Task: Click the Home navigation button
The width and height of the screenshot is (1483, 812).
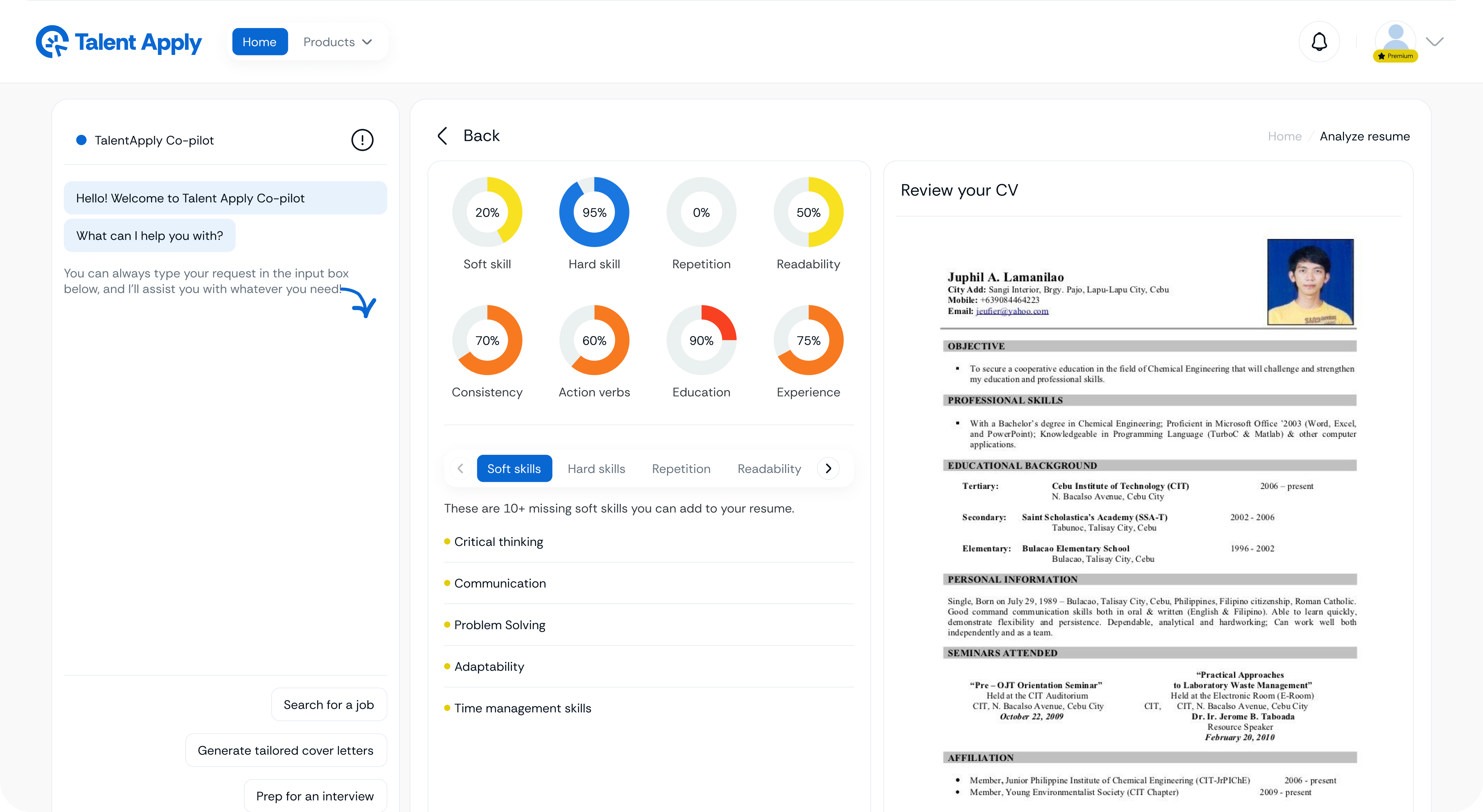Action: (x=260, y=42)
